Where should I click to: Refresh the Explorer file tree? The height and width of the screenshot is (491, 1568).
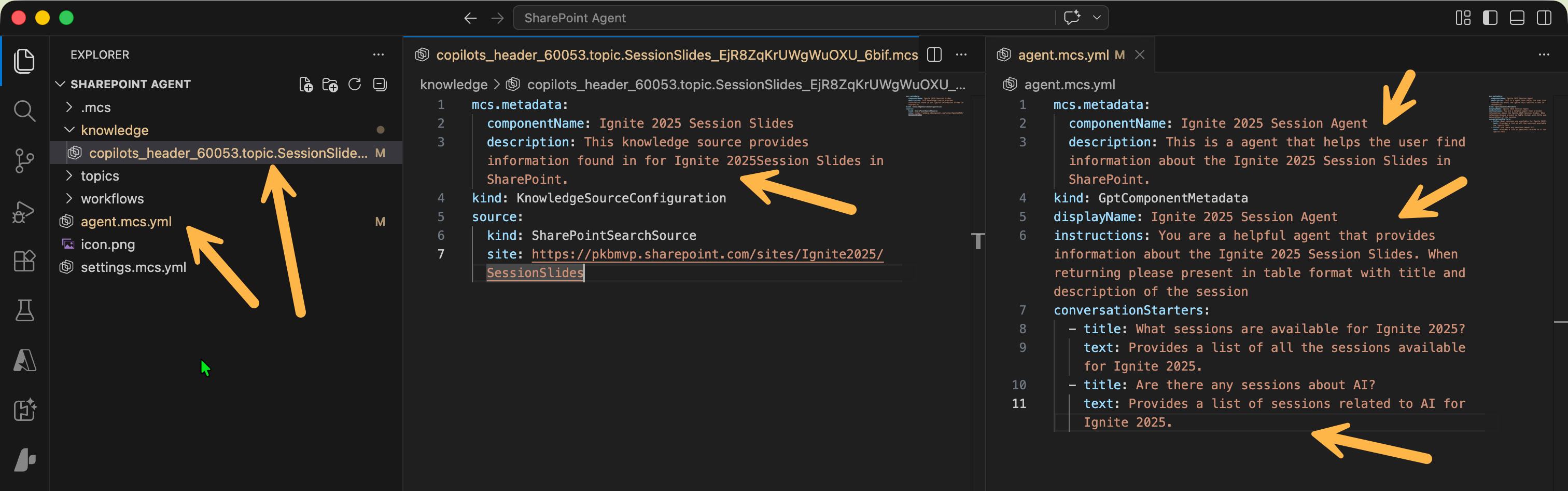tap(355, 85)
